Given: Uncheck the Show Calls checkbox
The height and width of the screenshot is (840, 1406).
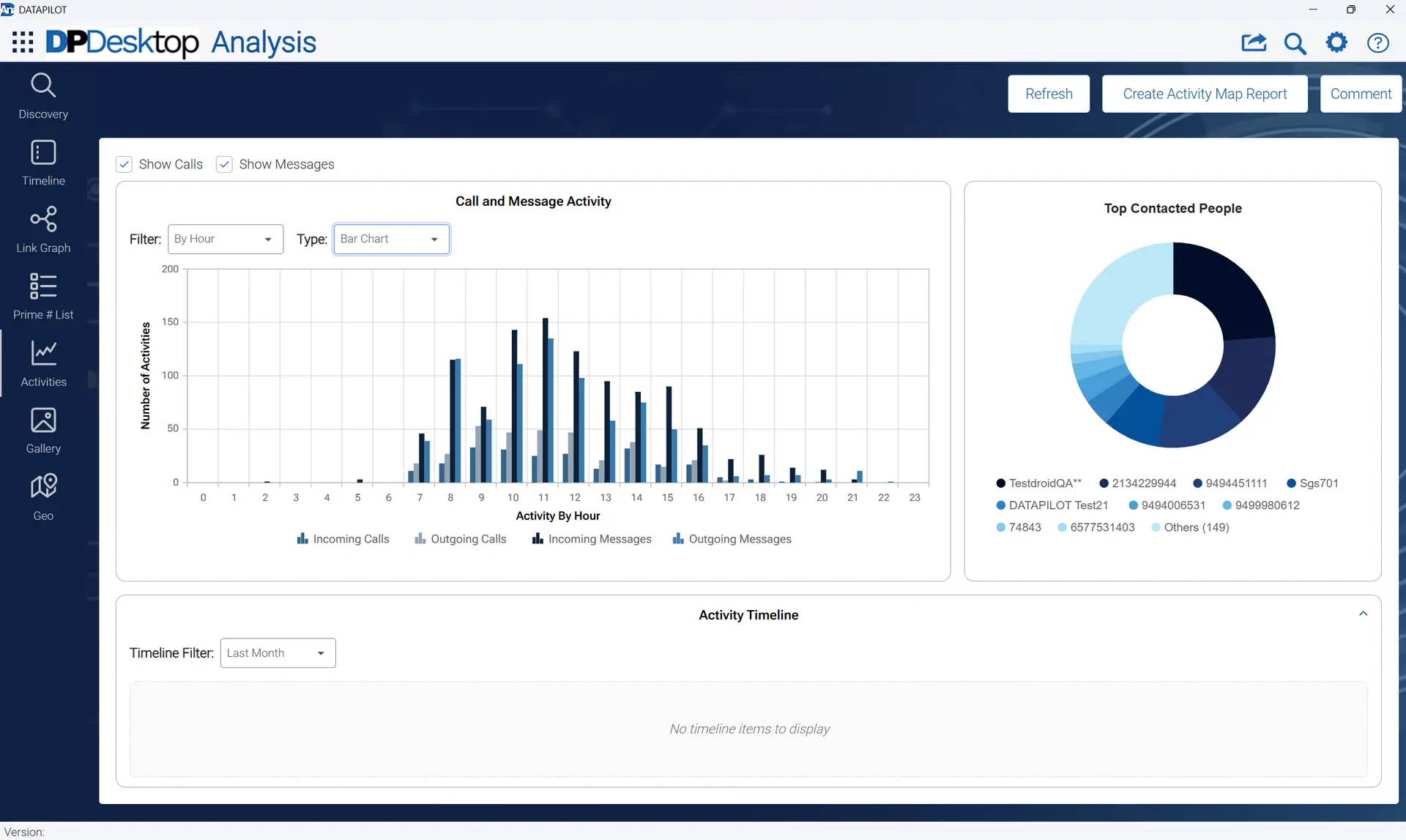Looking at the screenshot, I should 124,164.
